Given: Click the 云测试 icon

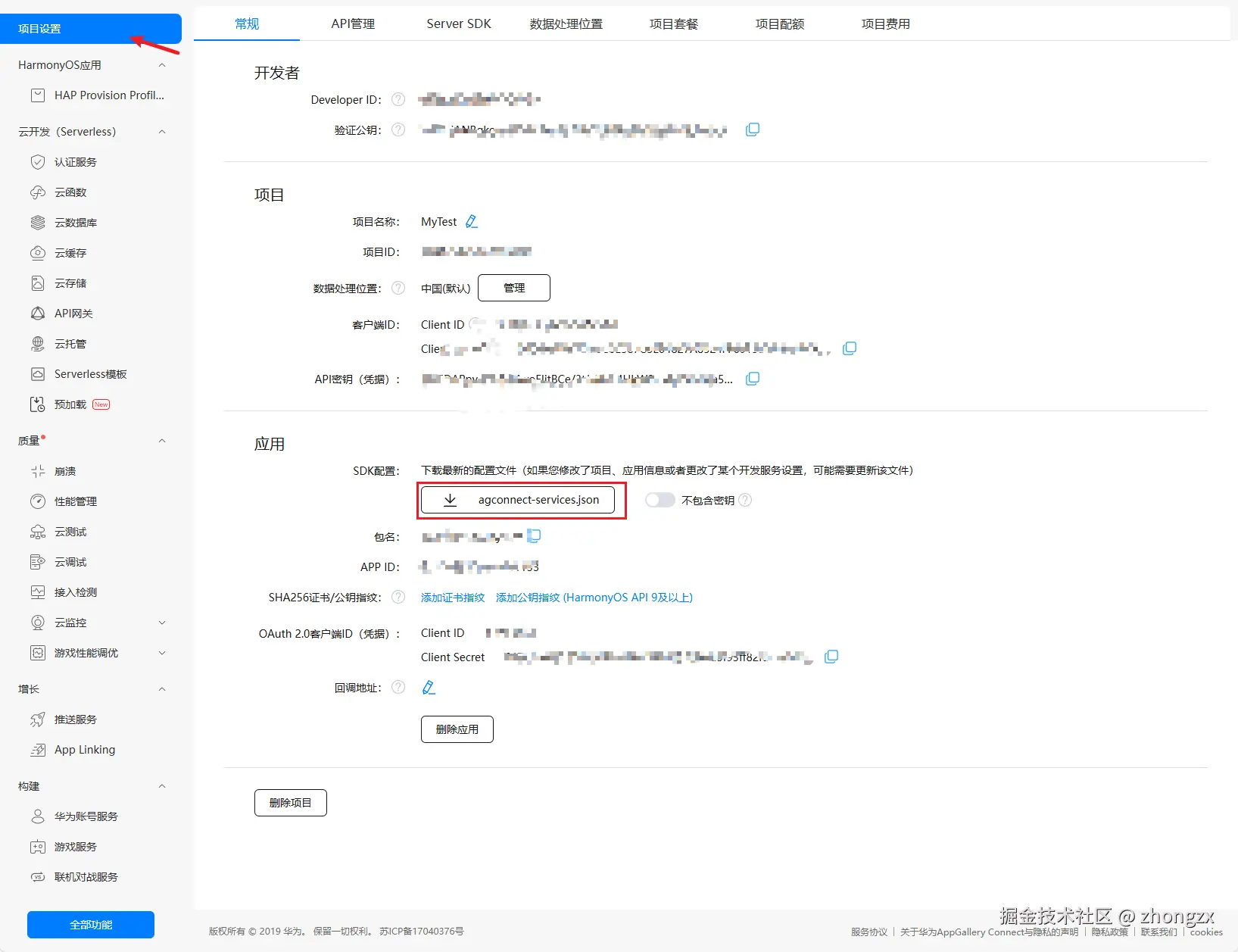Looking at the screenshot, I should coord(38,532).
